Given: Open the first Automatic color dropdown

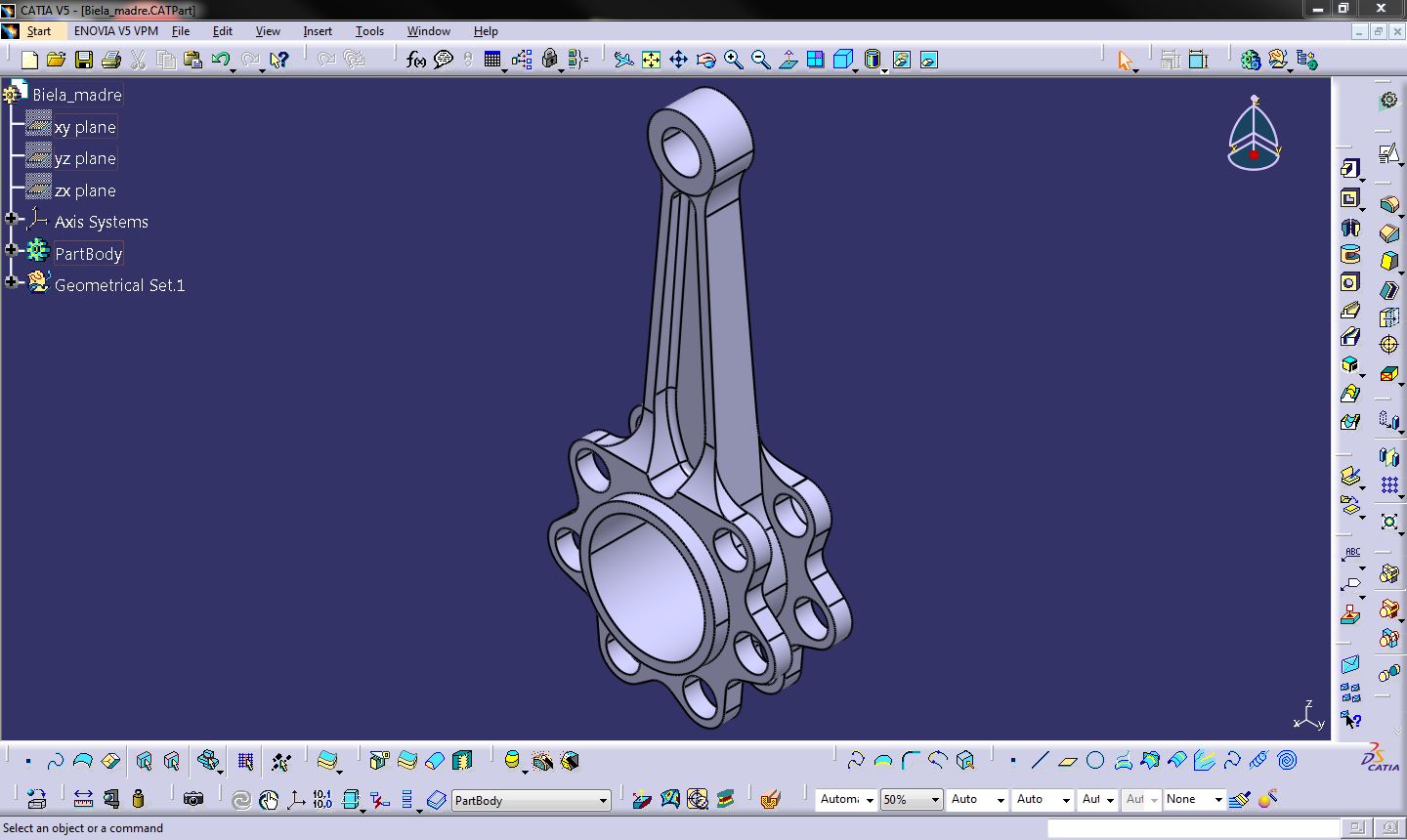Looking at the screenshot, I should [x=870, y=799].
